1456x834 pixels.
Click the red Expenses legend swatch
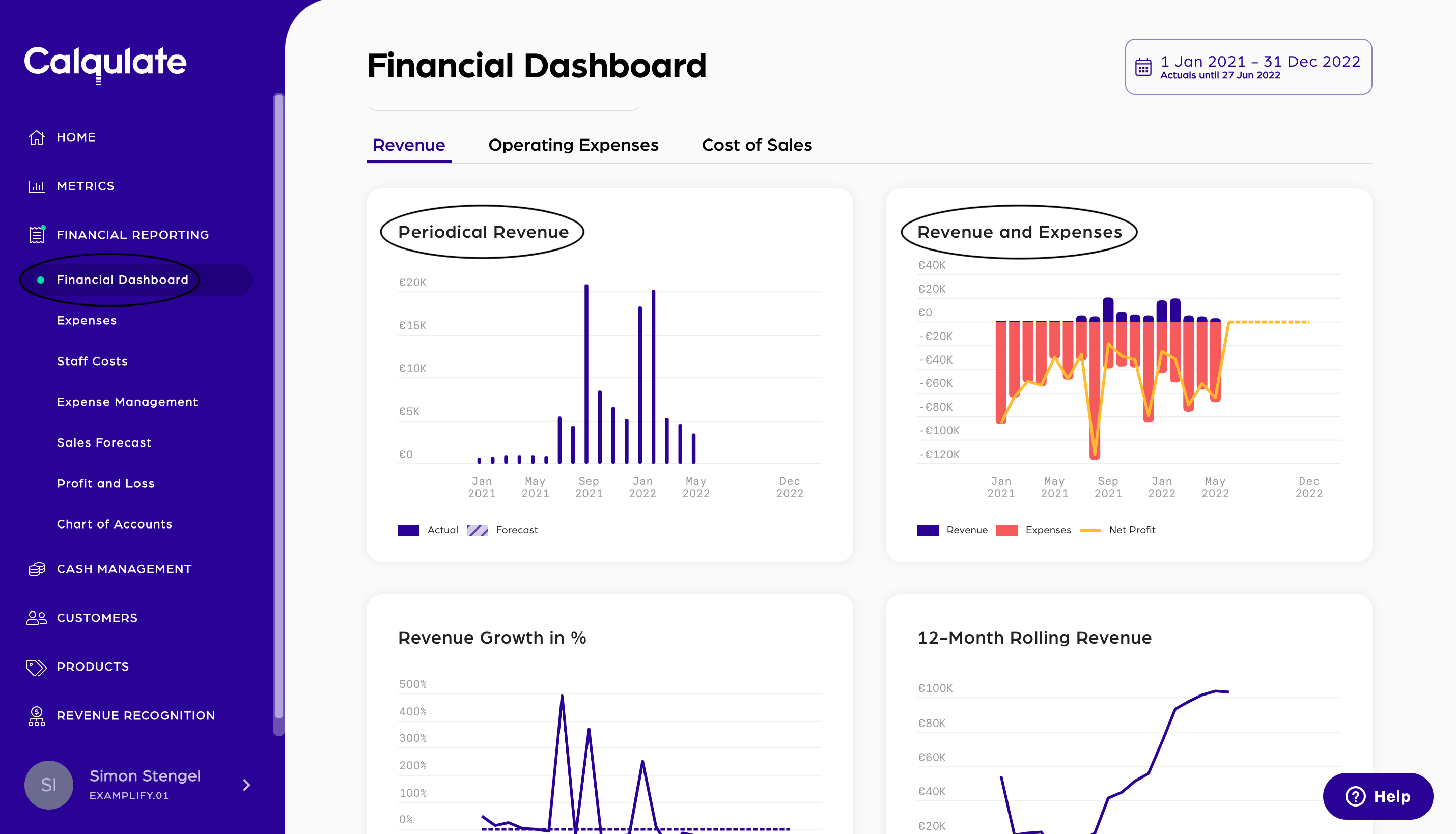(1006, 530)
